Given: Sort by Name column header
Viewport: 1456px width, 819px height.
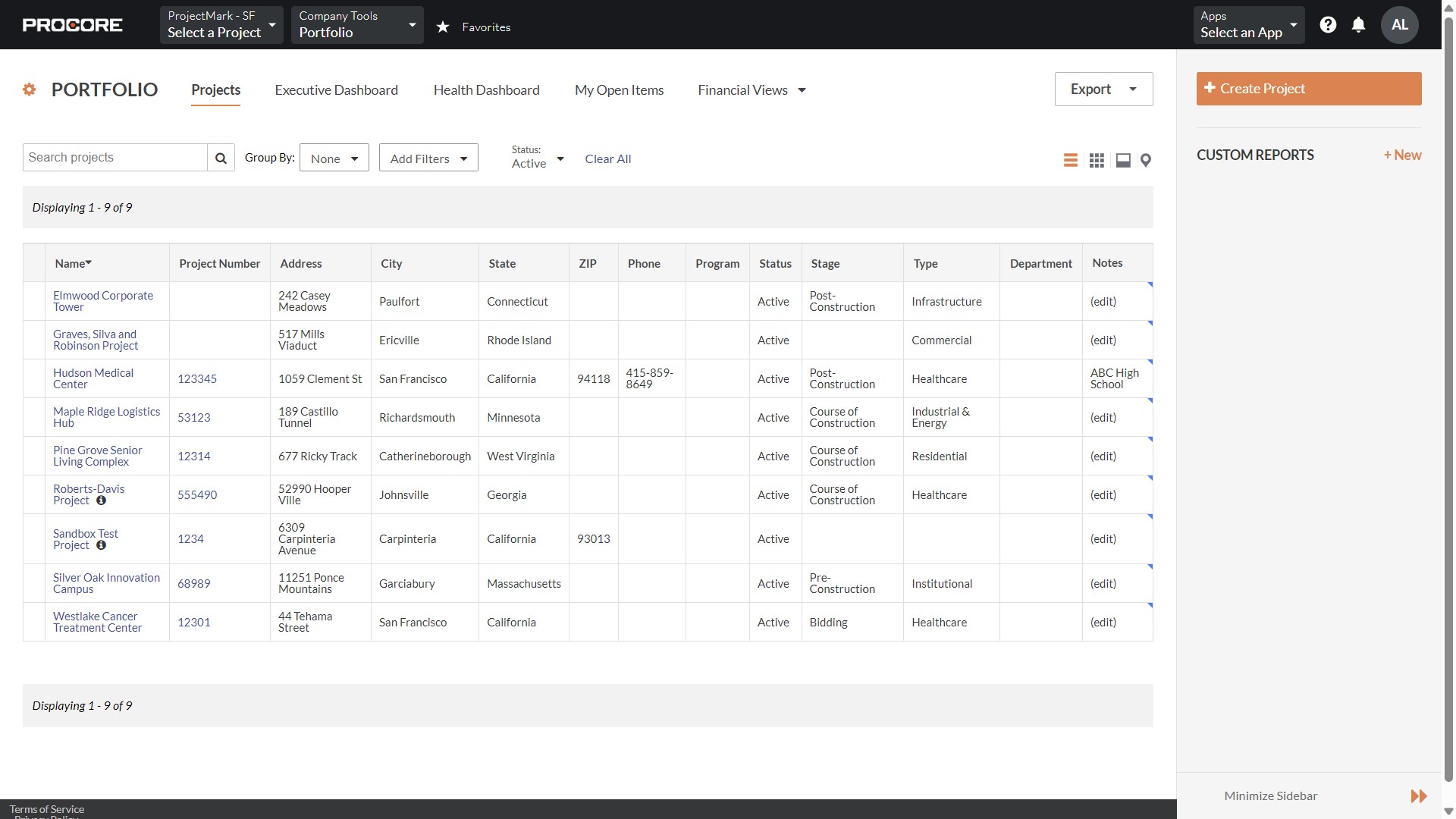Looking at the screenshot, I should point(73,263).
